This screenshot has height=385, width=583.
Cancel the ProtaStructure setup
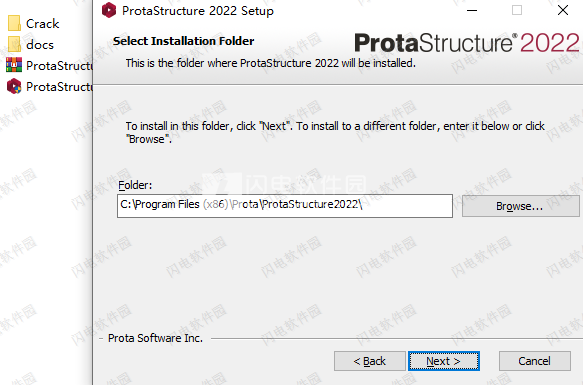coord(534,361)
